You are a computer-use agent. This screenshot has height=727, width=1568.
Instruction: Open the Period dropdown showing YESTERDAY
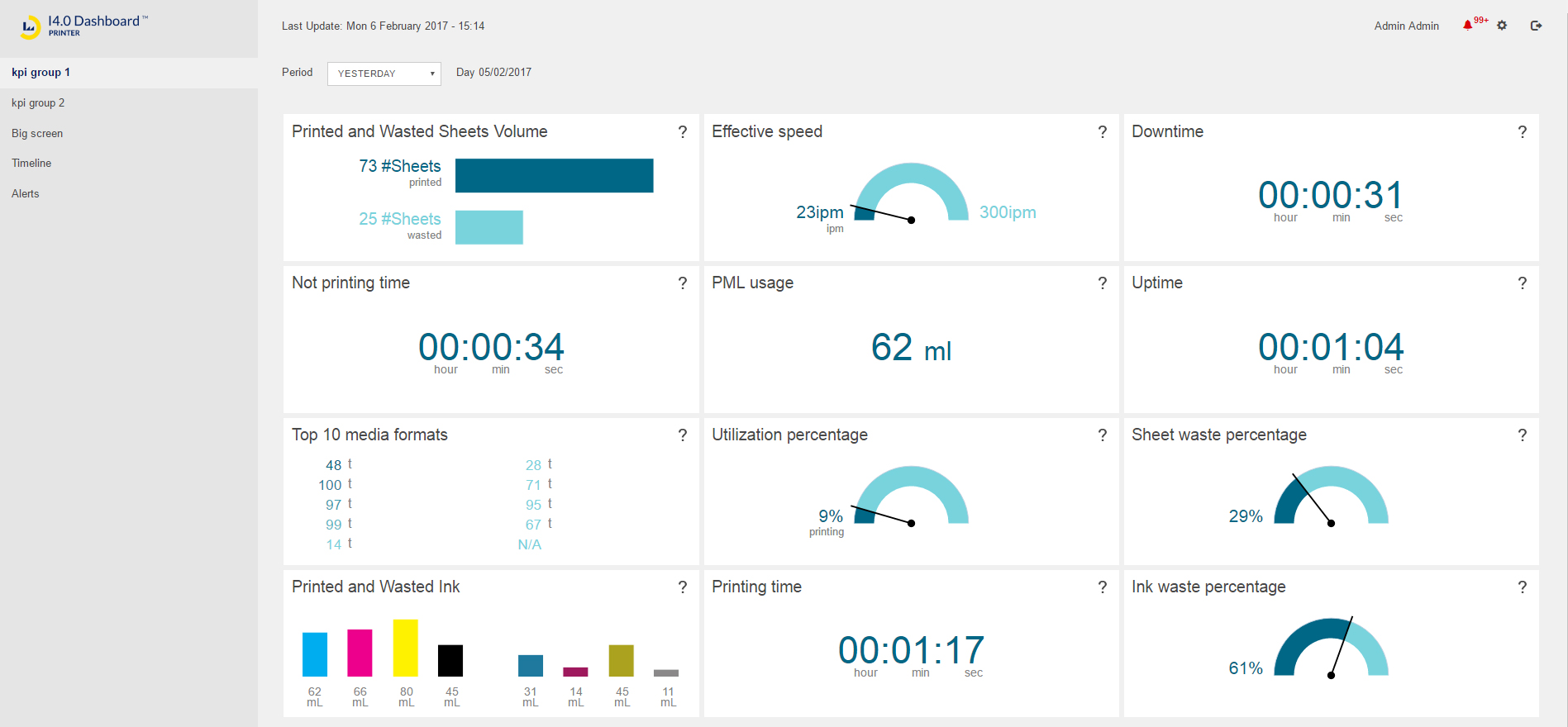tap(384, 74)
